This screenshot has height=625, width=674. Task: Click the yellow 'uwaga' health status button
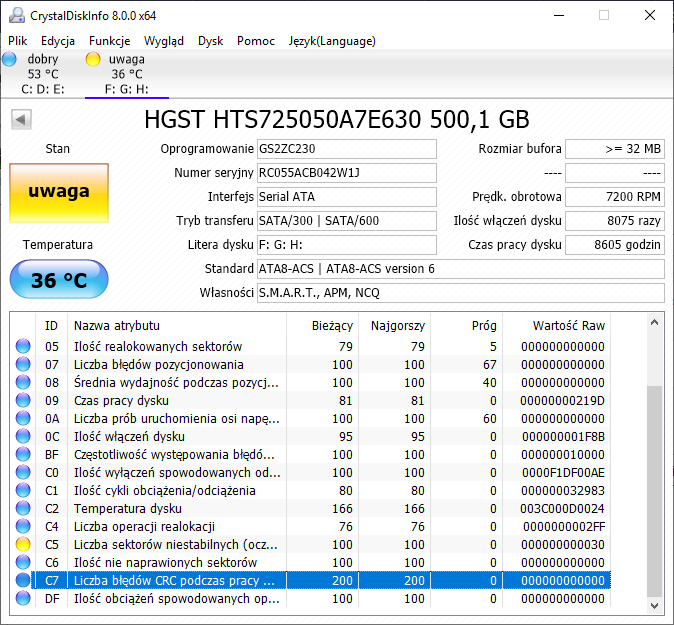[59, 193]
